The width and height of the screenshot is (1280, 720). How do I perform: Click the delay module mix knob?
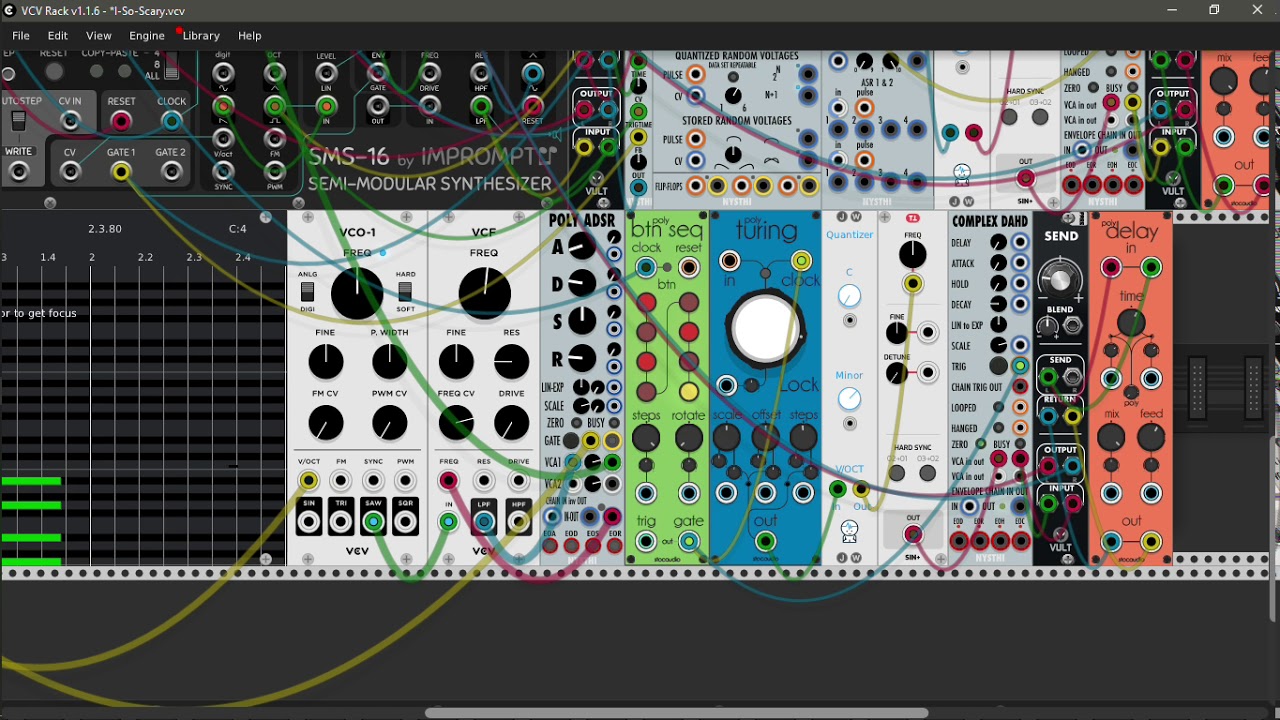[1111, 438]
